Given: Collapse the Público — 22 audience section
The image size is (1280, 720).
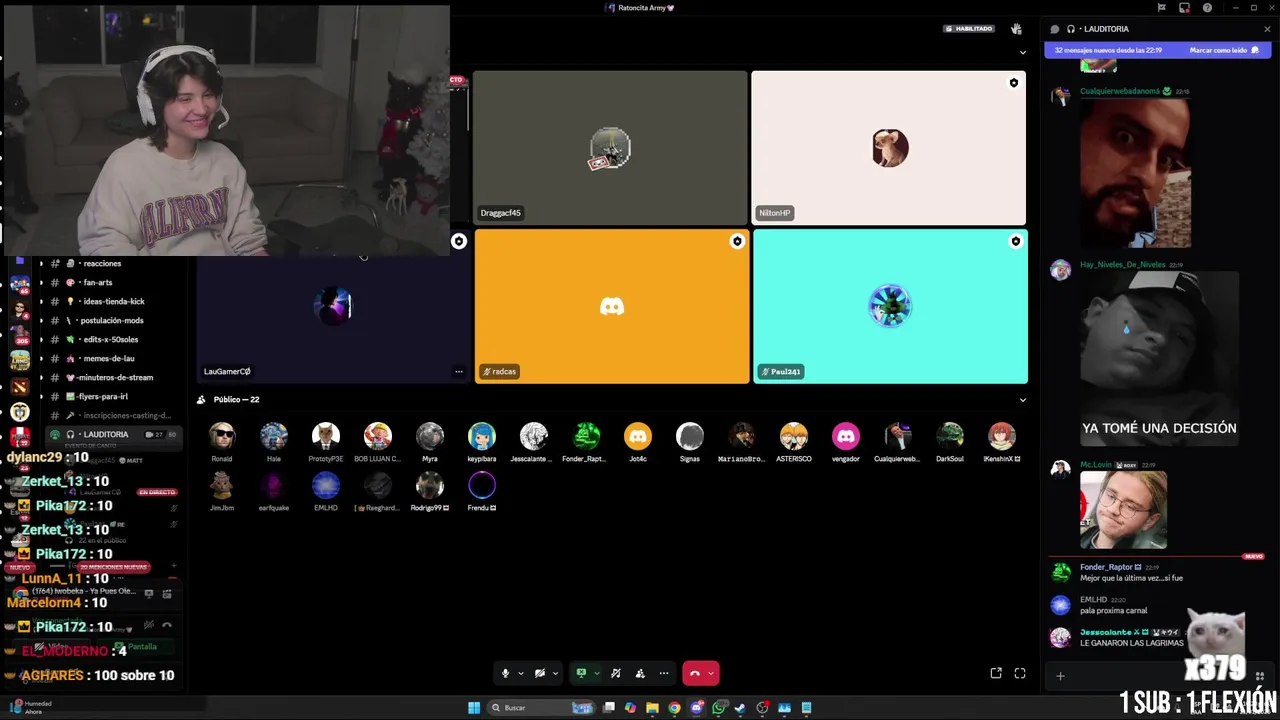Looking at the screenshot, I should point(1022,400).
